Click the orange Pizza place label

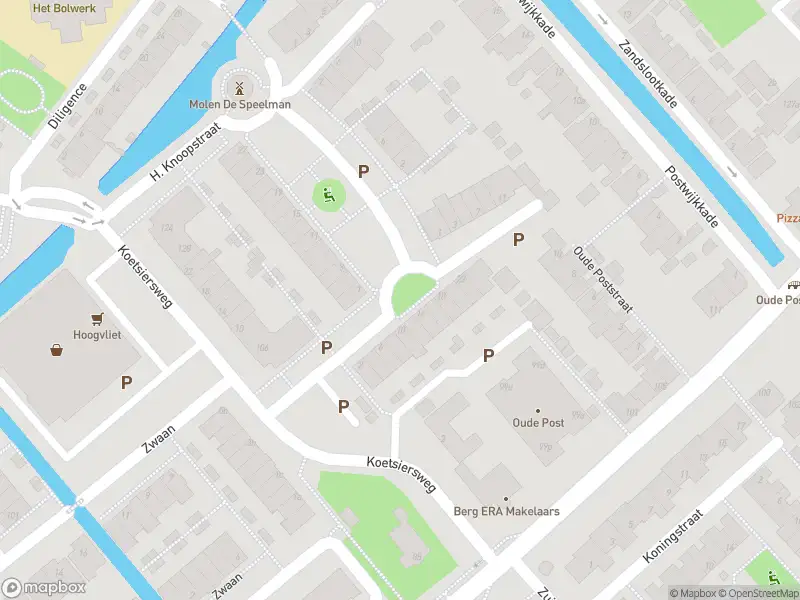coord(788,218)
